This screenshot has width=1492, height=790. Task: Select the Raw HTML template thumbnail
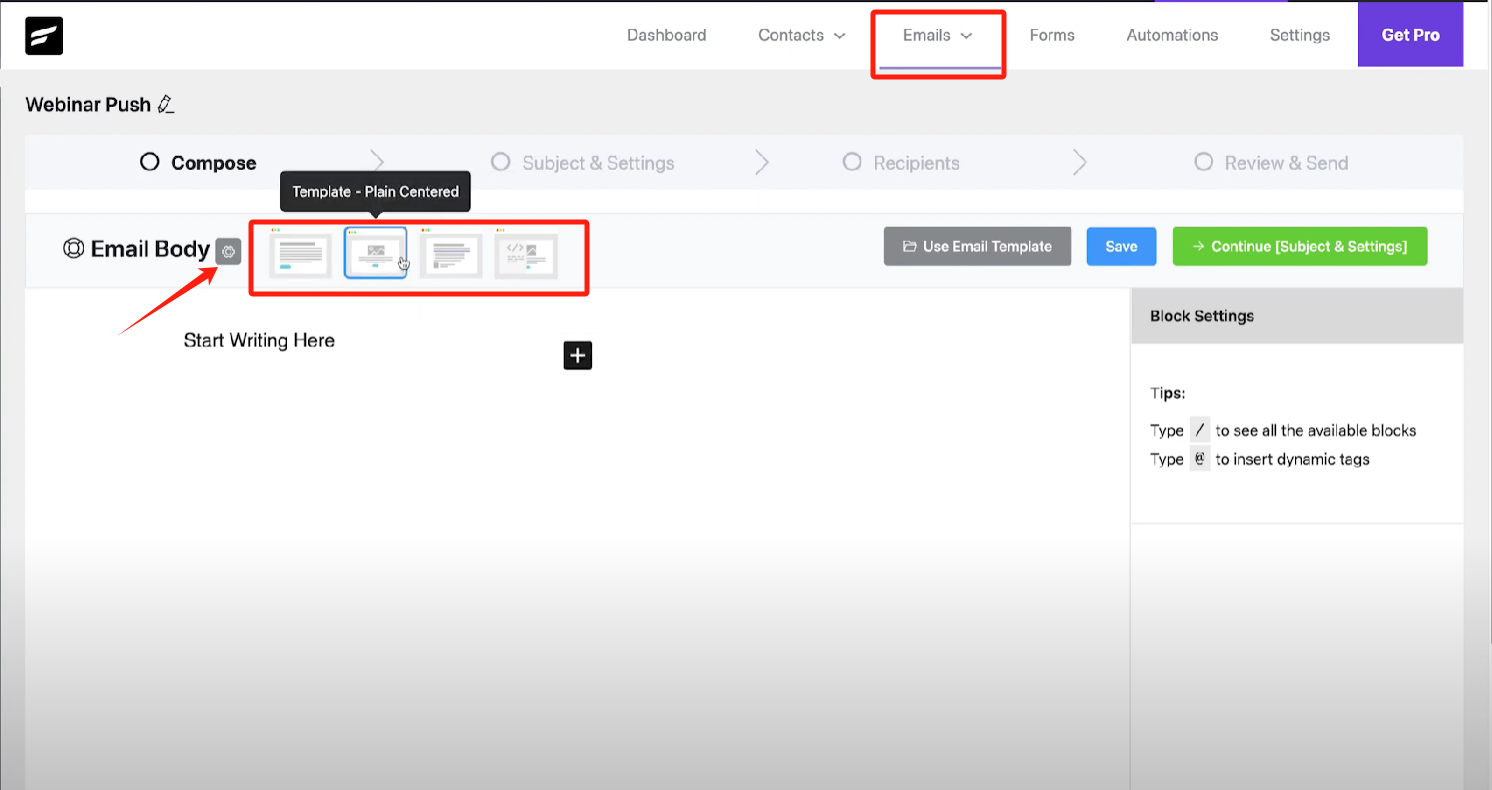[x=527, y=255]
